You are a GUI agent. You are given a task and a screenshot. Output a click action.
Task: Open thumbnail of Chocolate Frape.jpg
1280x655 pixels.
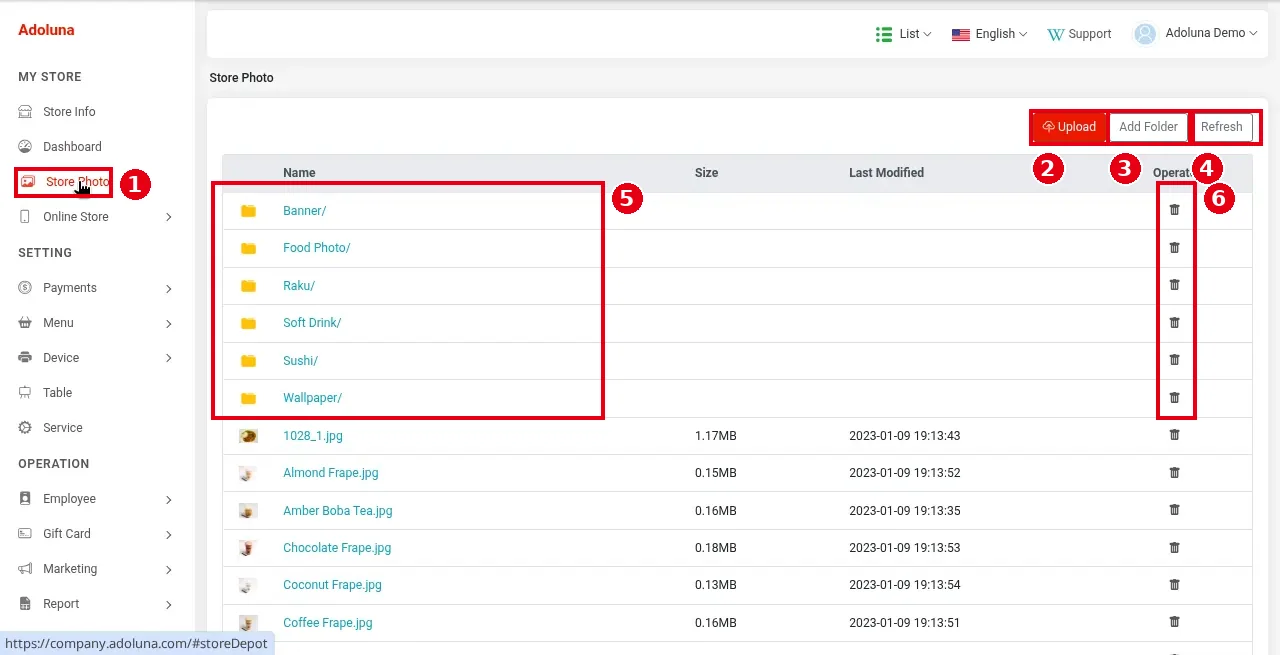248,548
